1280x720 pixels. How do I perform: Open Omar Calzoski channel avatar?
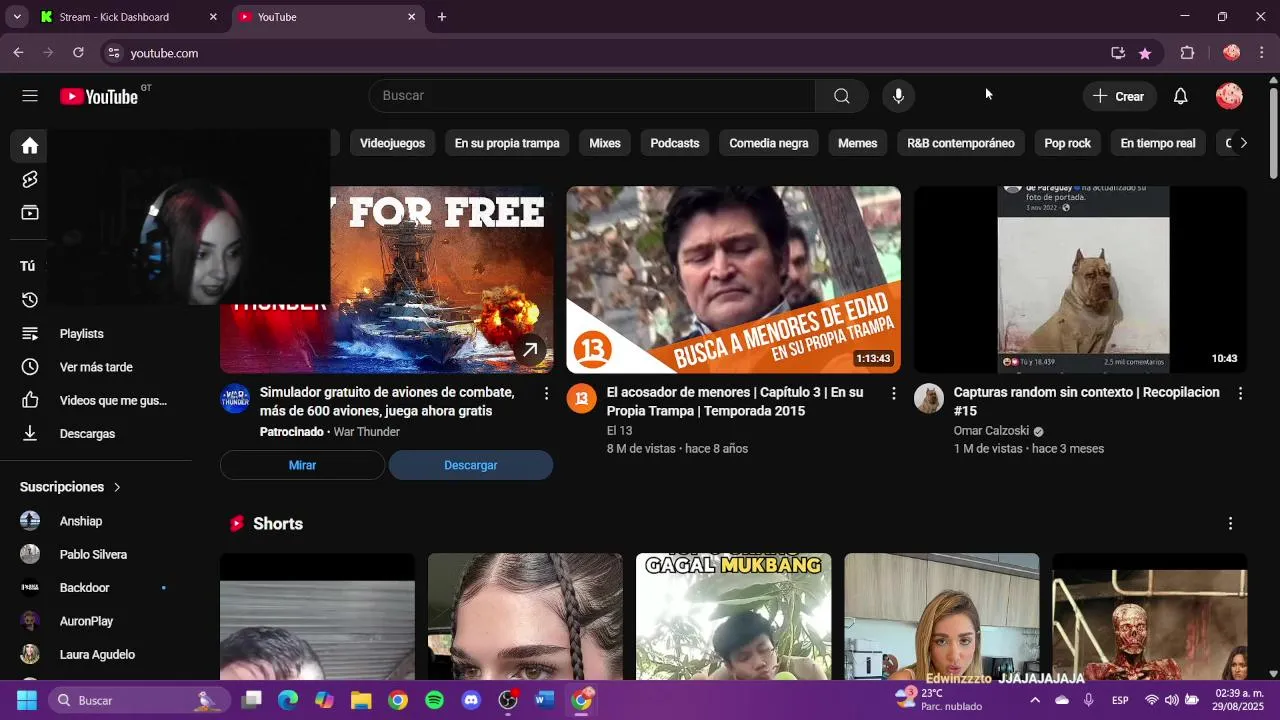coord(928,398)
